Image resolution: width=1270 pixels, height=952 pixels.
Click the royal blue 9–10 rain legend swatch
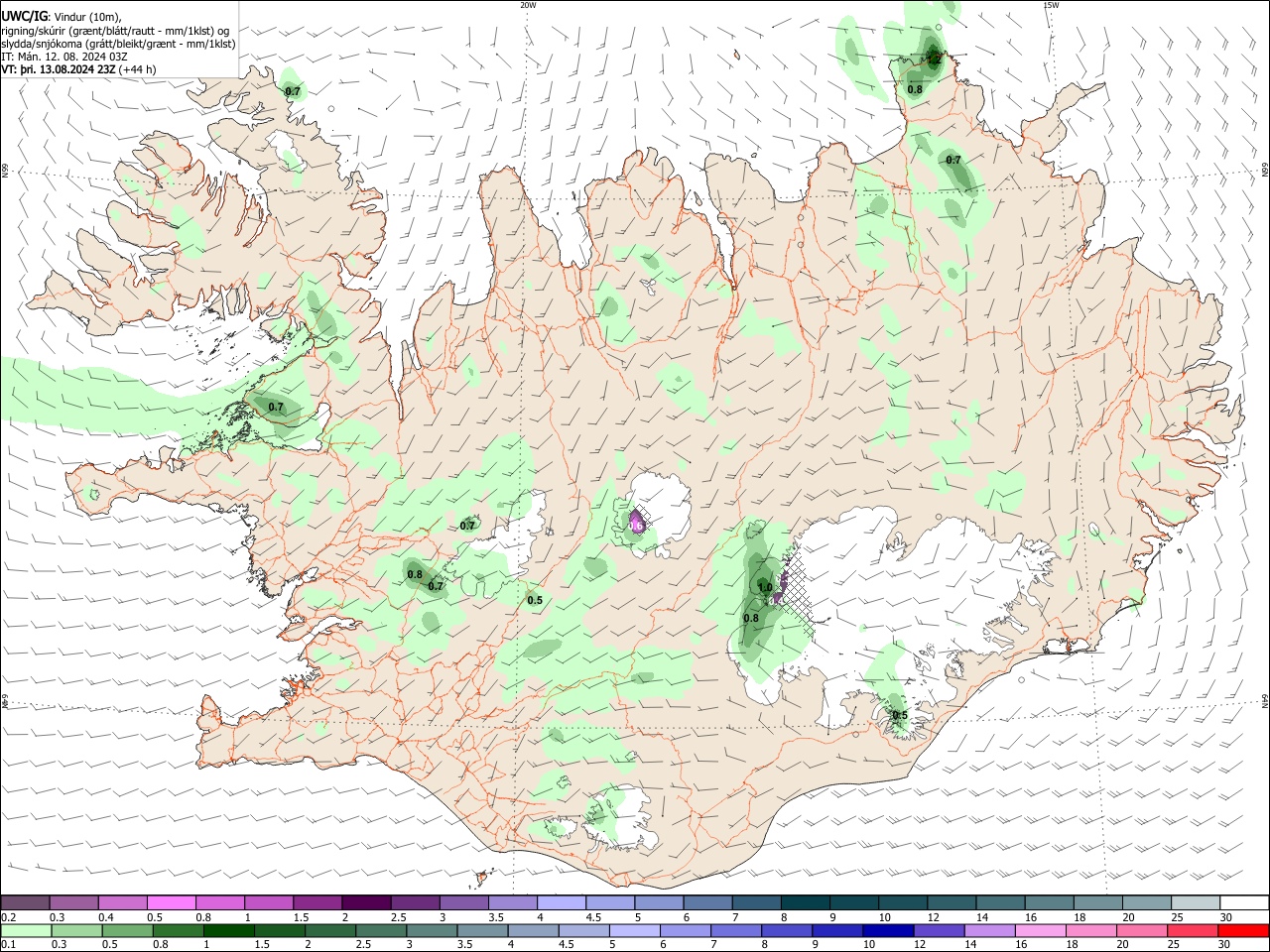coord(836,930)
